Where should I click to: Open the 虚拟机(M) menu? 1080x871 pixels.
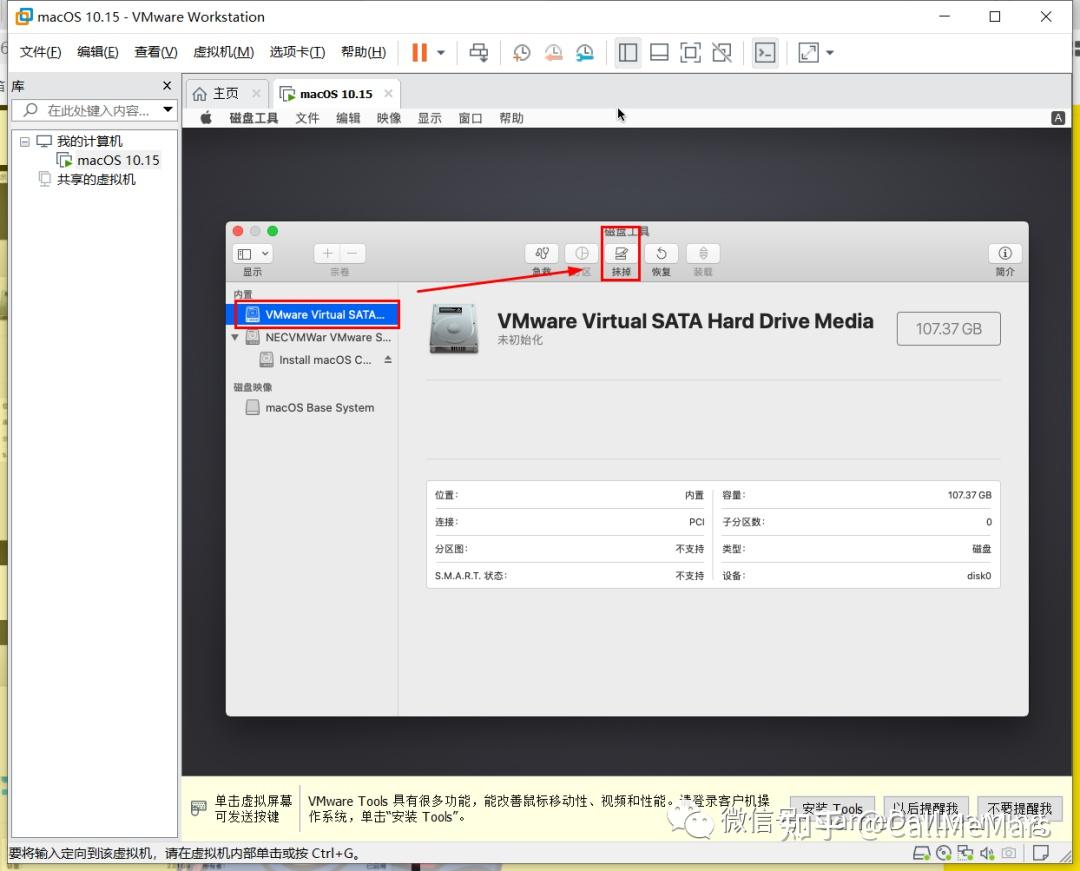[223, 52]
